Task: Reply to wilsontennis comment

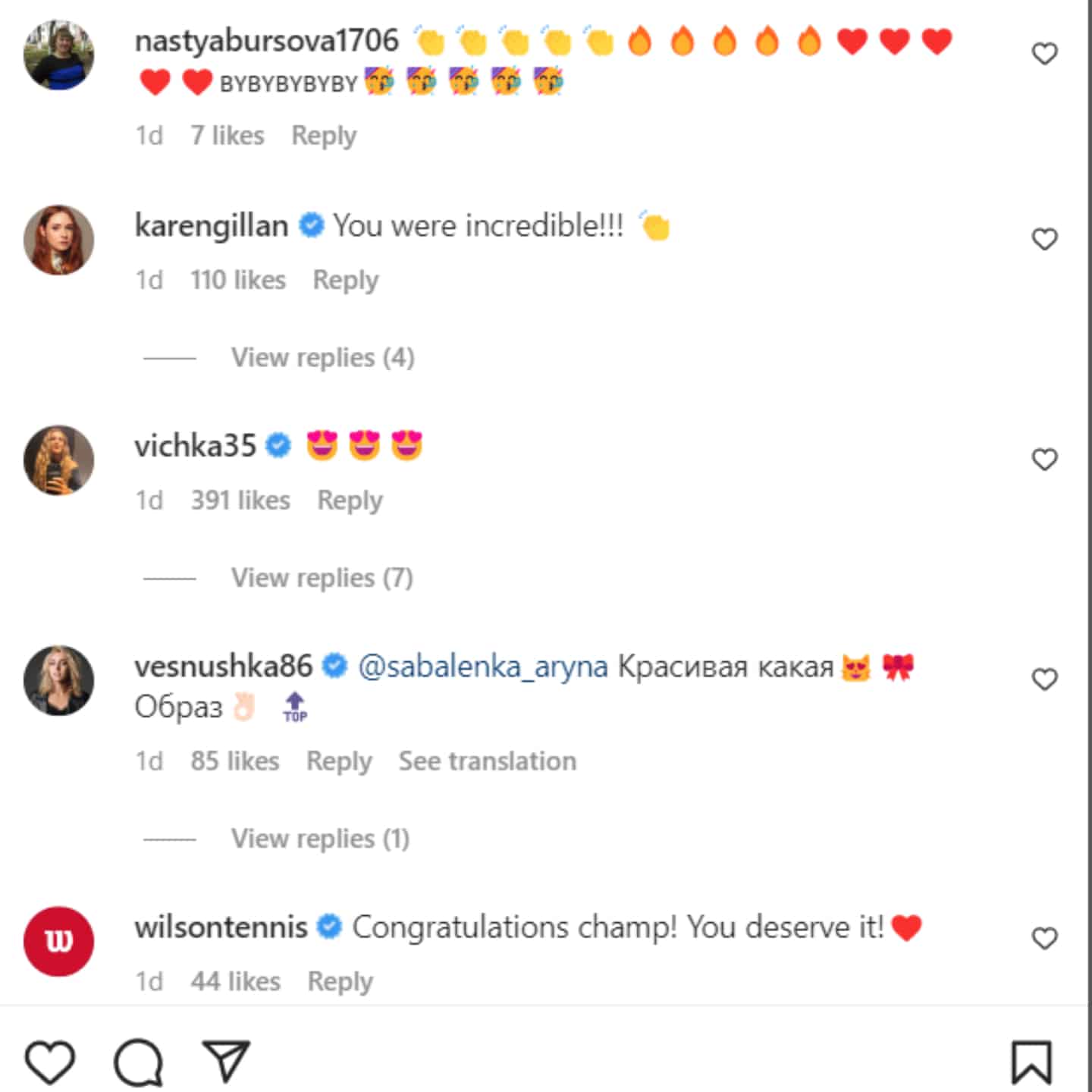Action: pos(340,981)
